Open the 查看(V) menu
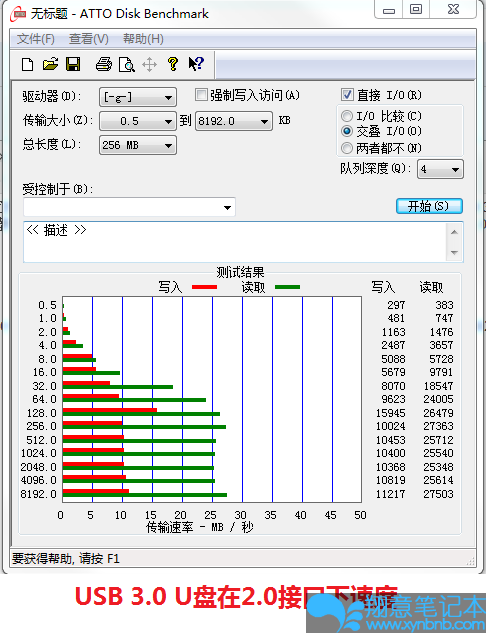 click(x=88, y=39)
